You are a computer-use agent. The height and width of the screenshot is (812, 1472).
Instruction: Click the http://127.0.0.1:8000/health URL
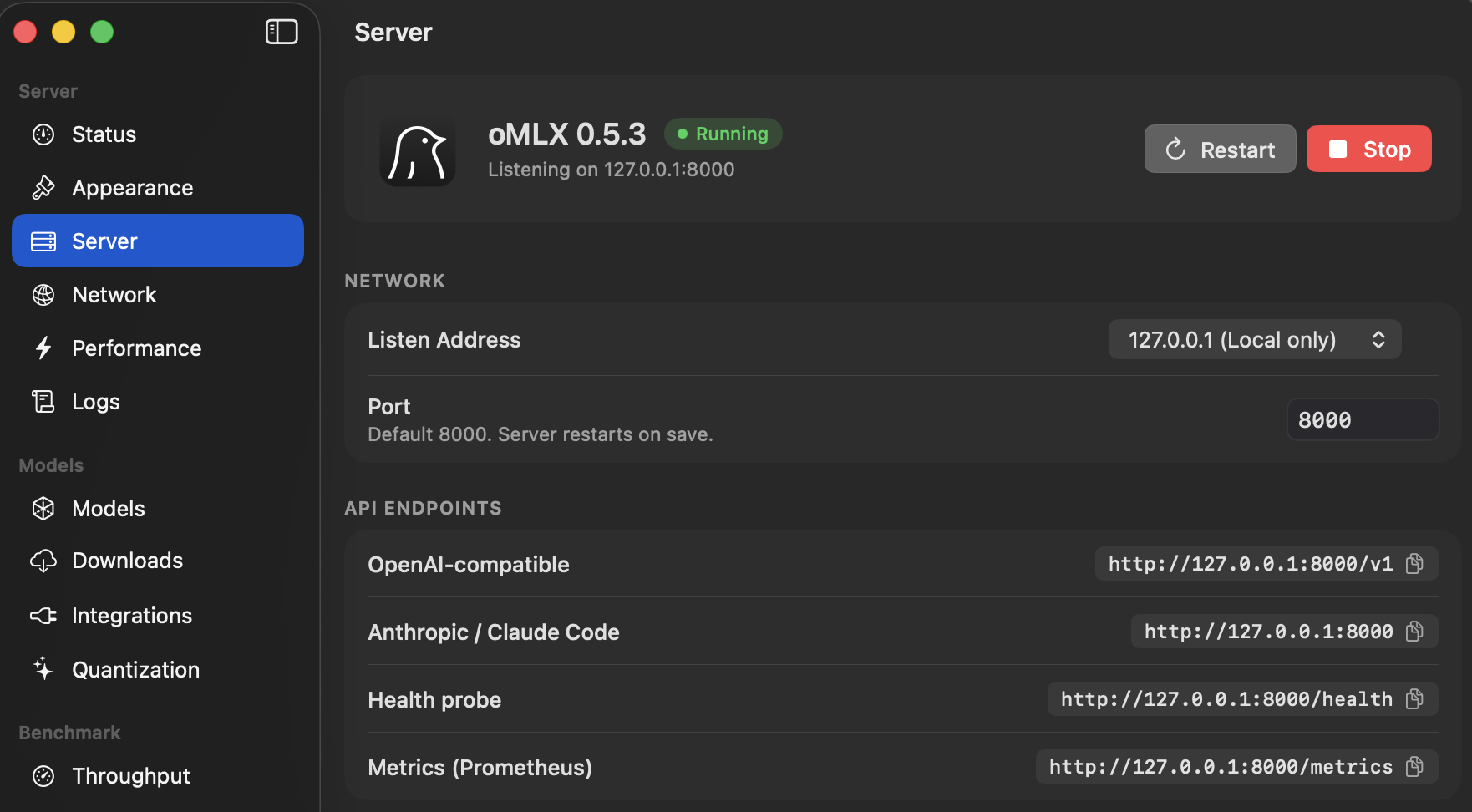click(x=1226, y=699)
